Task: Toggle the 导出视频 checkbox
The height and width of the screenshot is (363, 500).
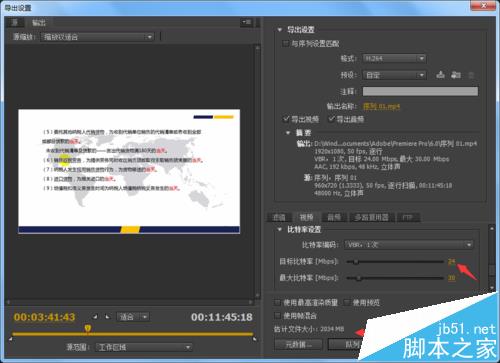Action: (x=286, y=119)
